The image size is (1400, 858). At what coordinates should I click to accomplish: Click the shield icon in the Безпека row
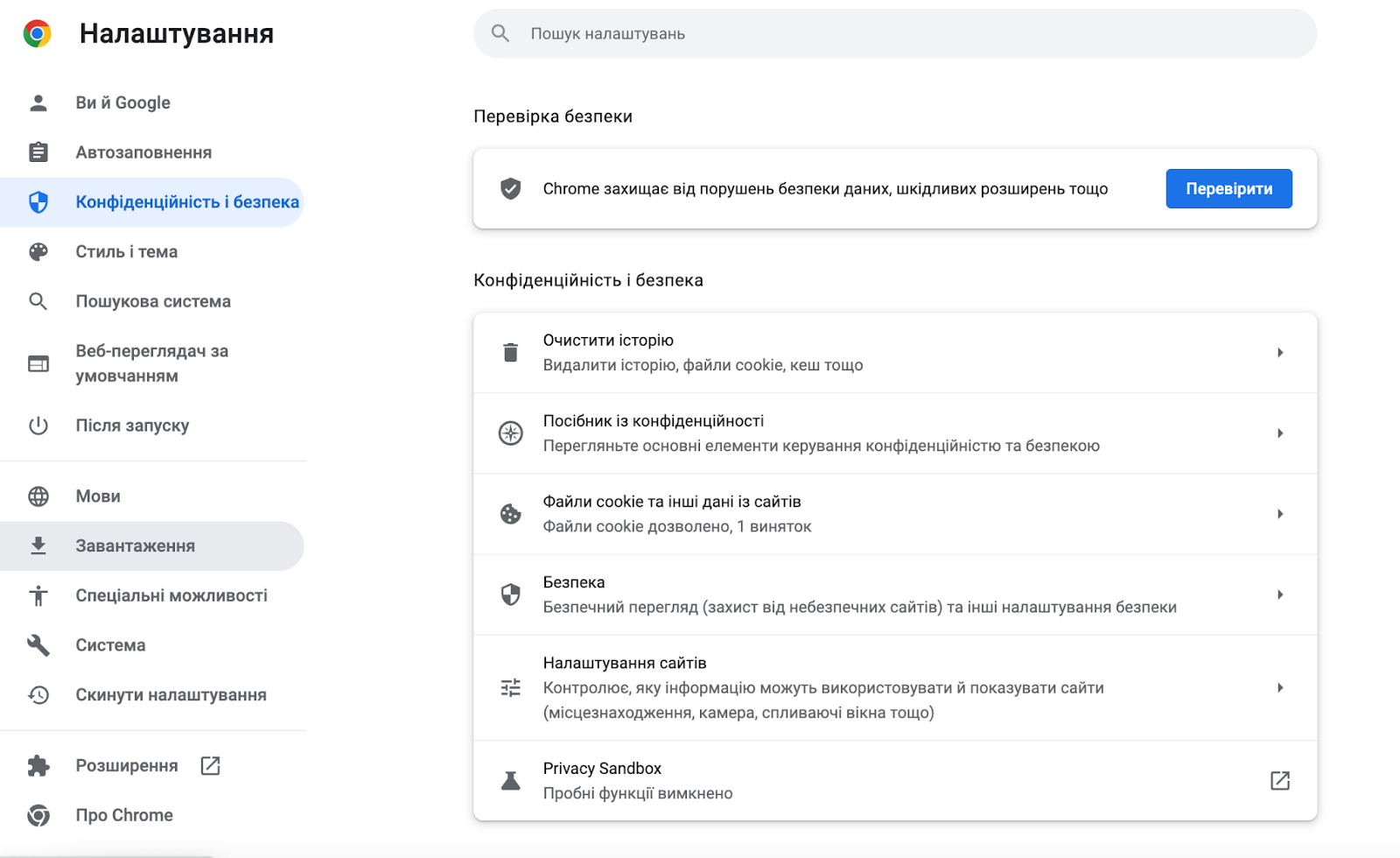tap(511, 594)
